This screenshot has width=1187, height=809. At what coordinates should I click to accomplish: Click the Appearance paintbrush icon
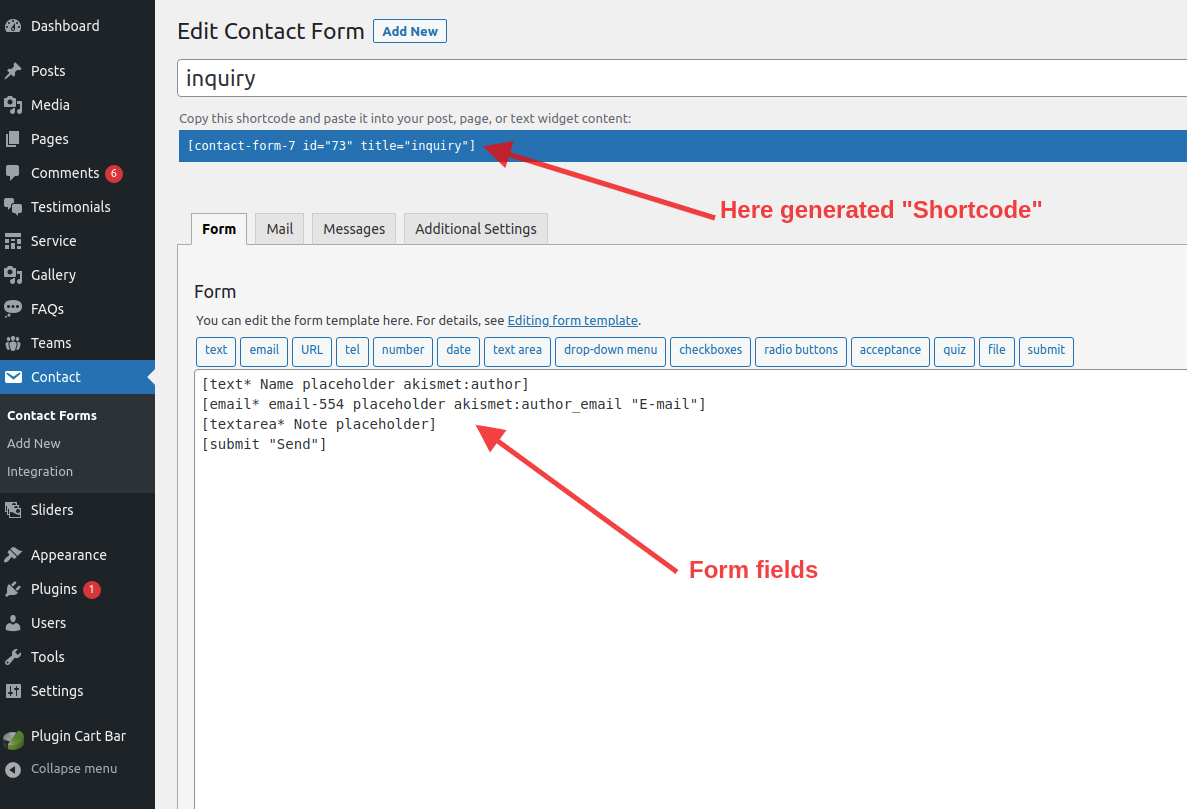pyautogui.click(x=13, y=555)
